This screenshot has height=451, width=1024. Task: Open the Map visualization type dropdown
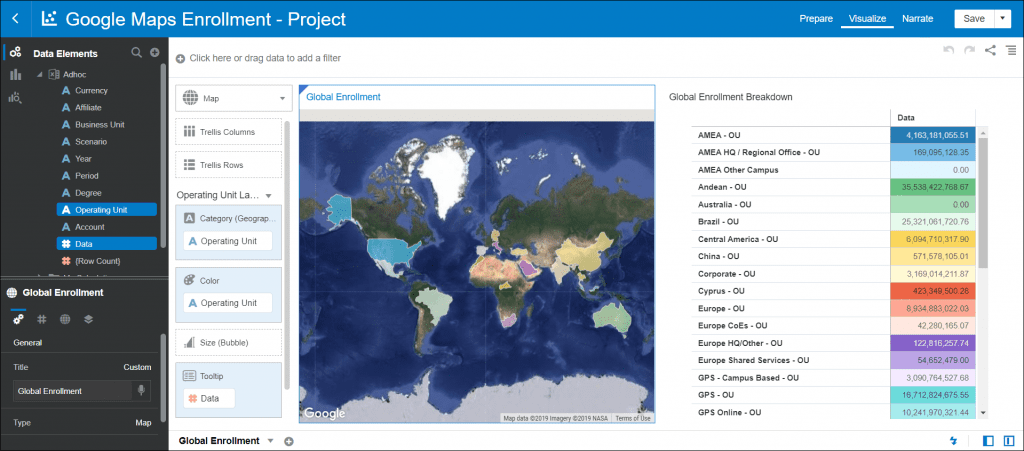pyautogui.click(x=234, y=99)
